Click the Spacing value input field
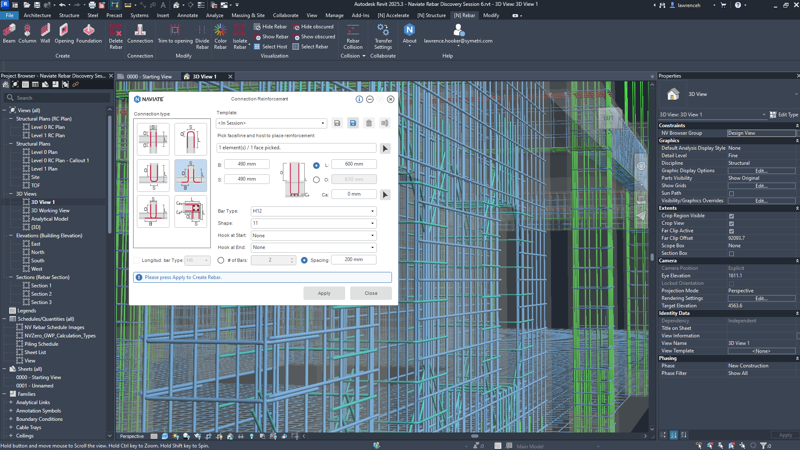Image resolution: width=800 pixels, height=450 pixels. tap(353, 260)
